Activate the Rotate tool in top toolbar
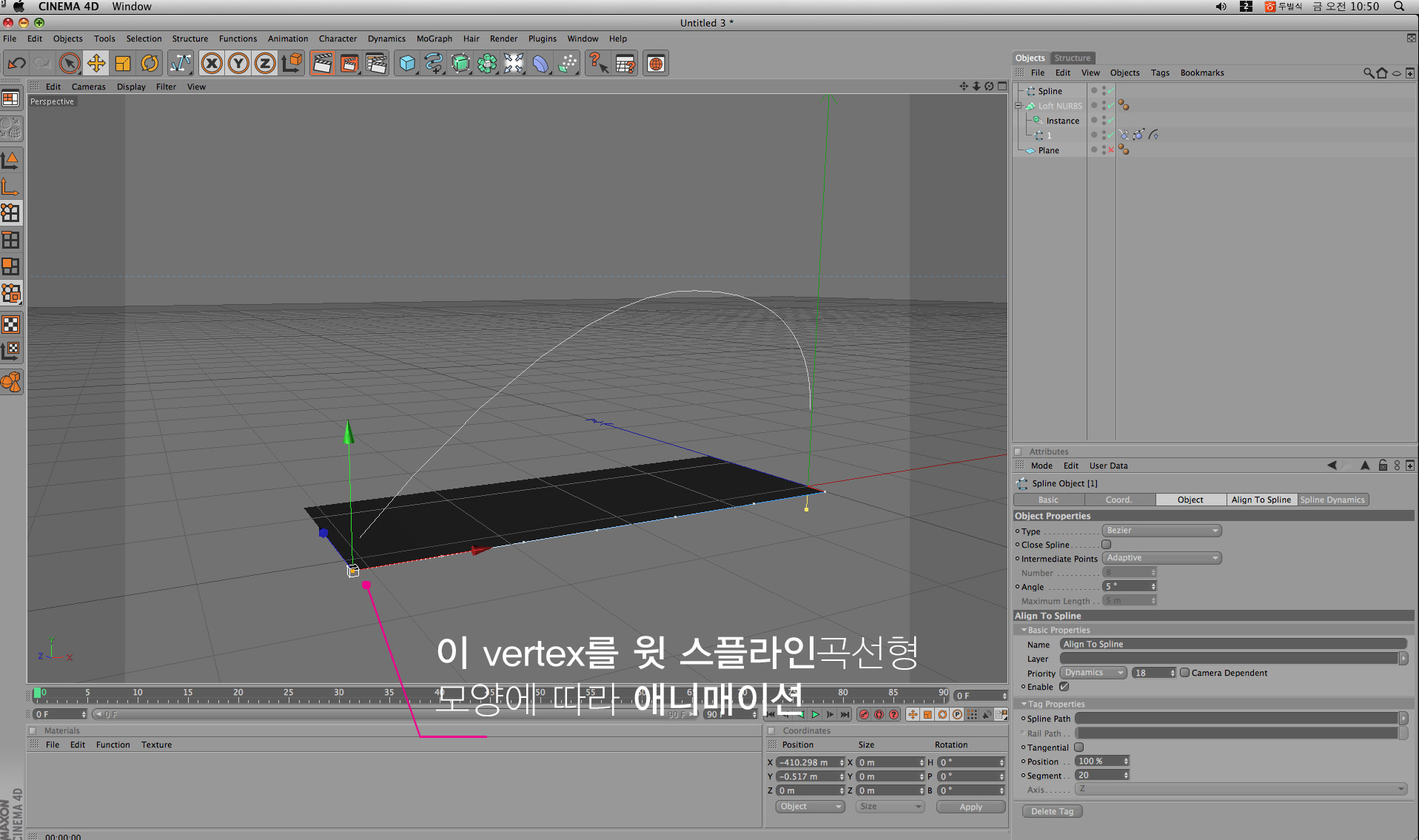Image resolution: width=1419 pixels, height=840 pixels. (150, 64)
